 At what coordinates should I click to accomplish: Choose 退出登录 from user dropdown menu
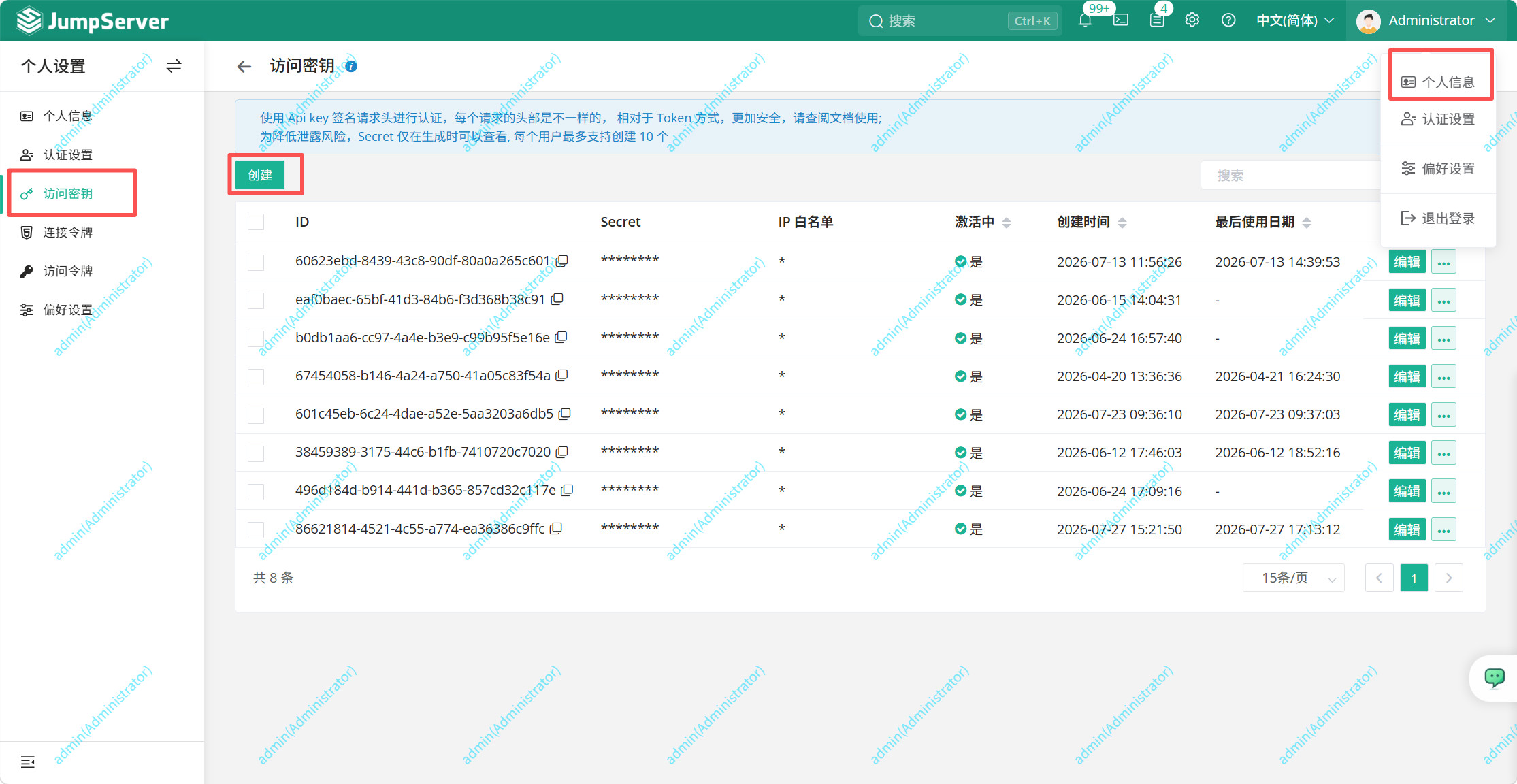coord(1438,218)
